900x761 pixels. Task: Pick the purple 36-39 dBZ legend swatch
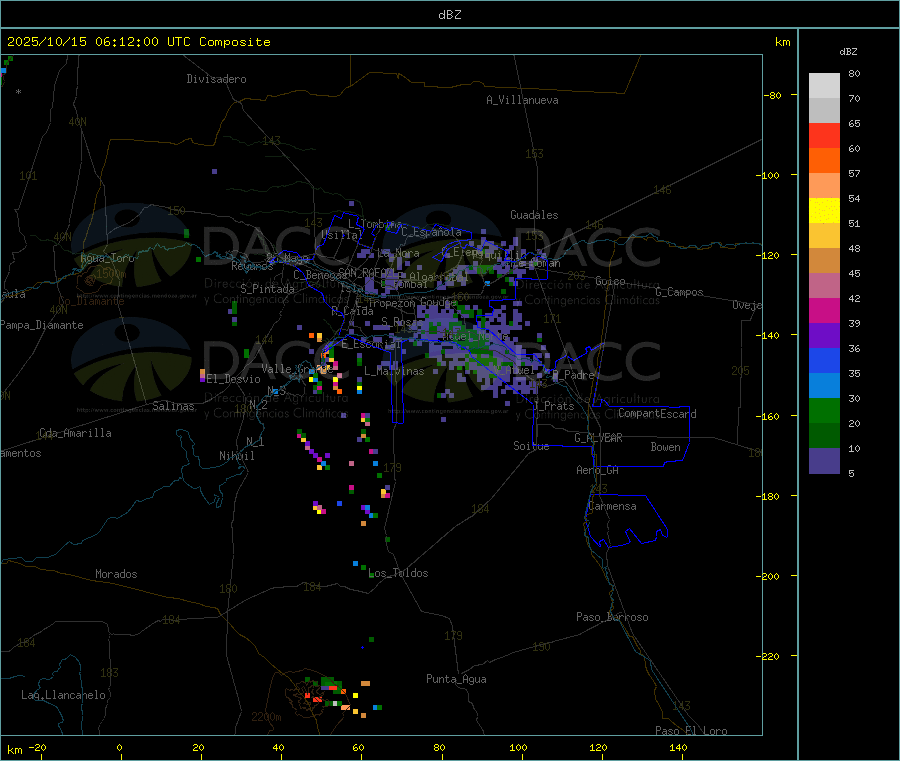coord(824,336)
